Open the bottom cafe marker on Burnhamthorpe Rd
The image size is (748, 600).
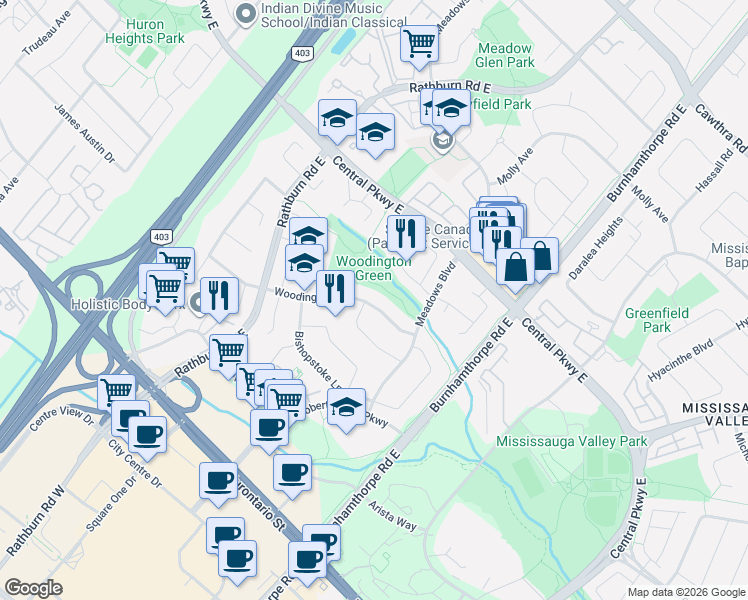(x=307, y=561)
